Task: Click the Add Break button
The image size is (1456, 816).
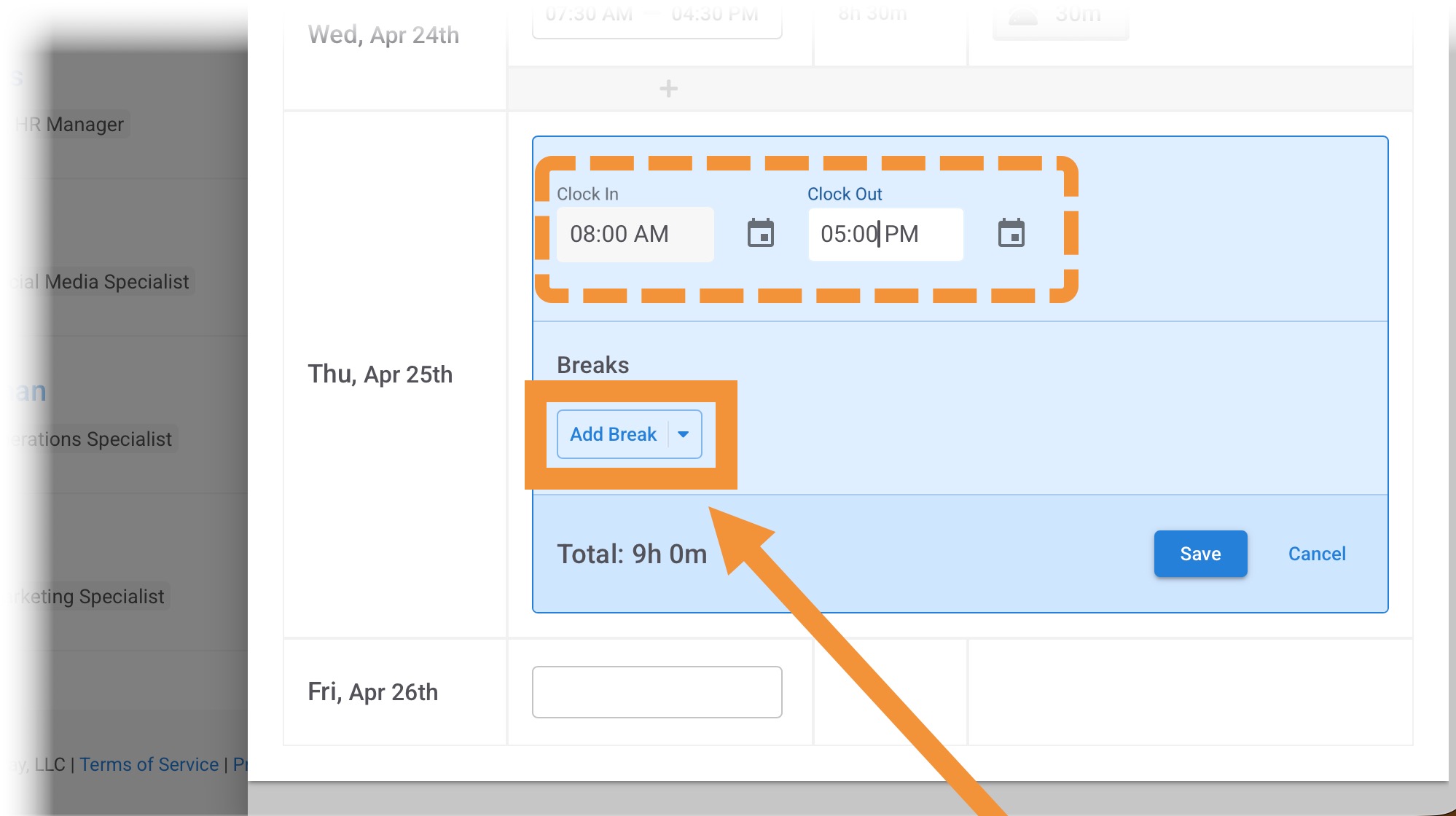Action: 613,434
